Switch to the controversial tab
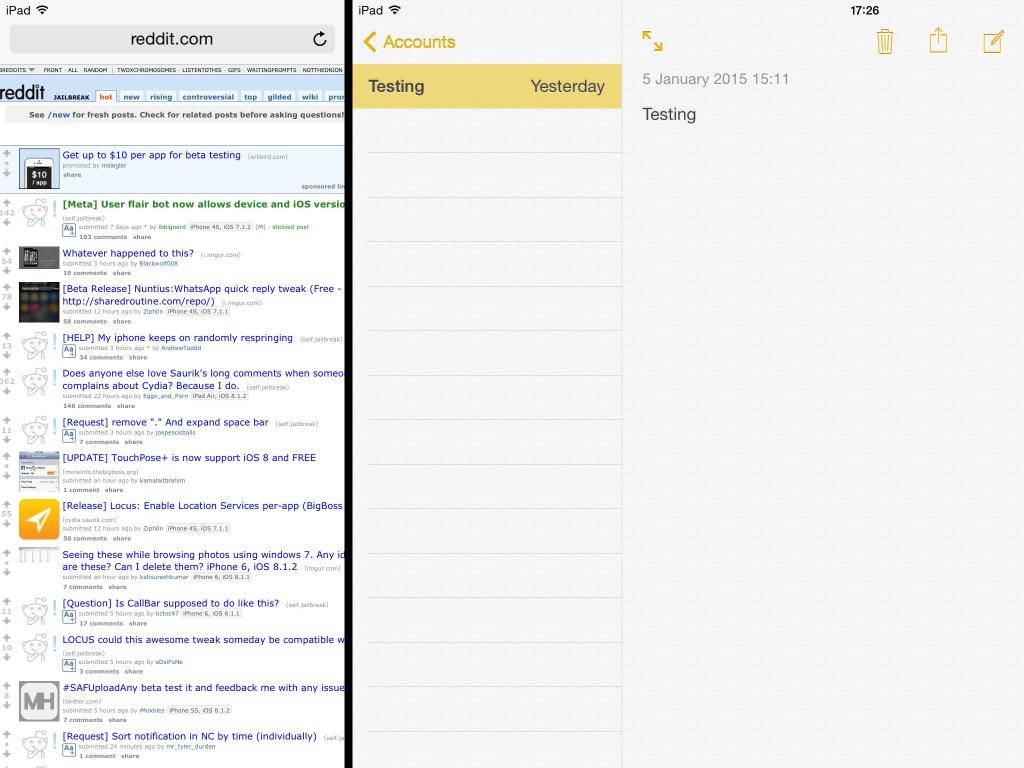This screenshot has width=1024, height=768. [208, 97]
